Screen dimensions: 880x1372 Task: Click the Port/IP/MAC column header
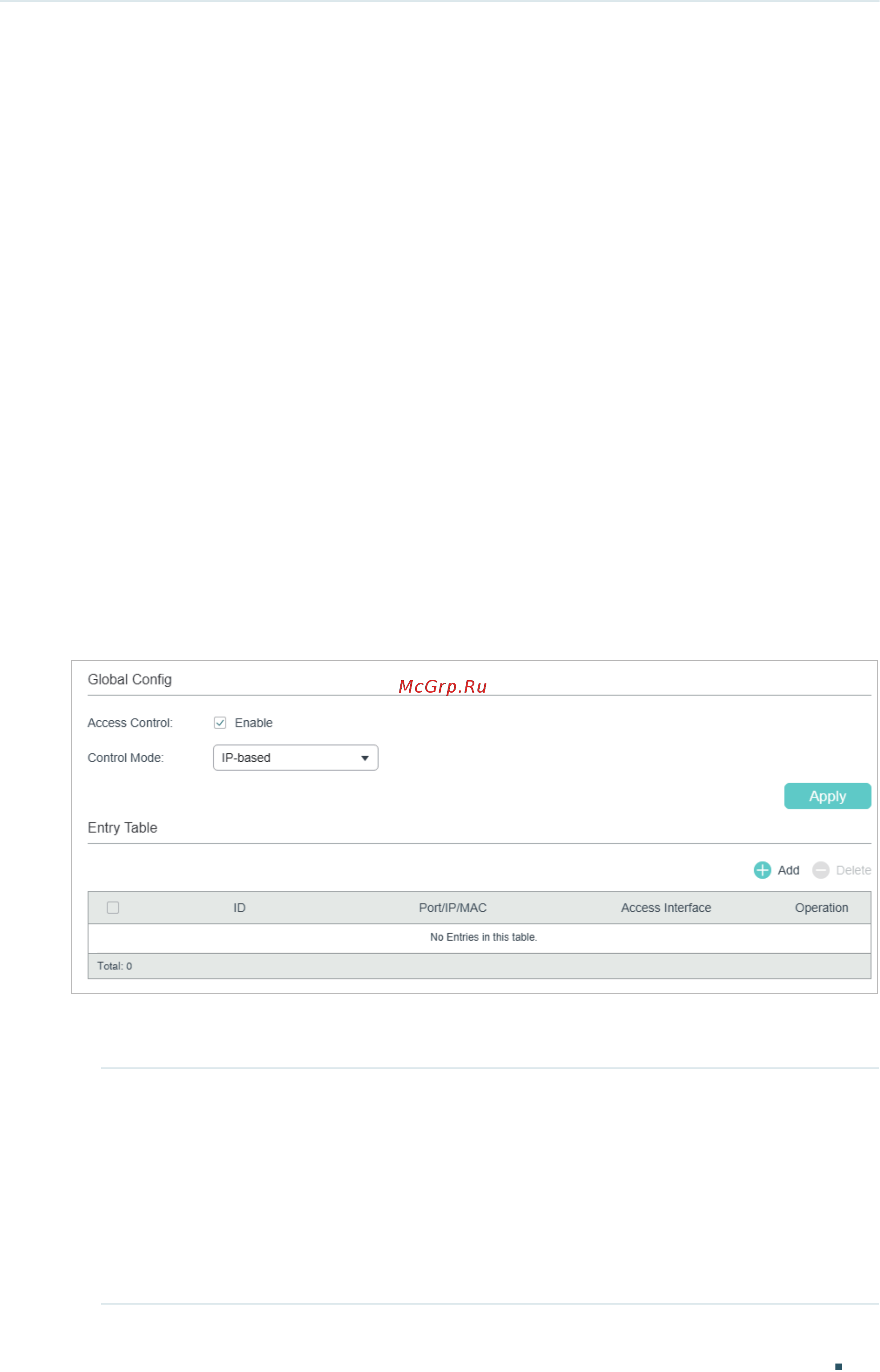452,908
